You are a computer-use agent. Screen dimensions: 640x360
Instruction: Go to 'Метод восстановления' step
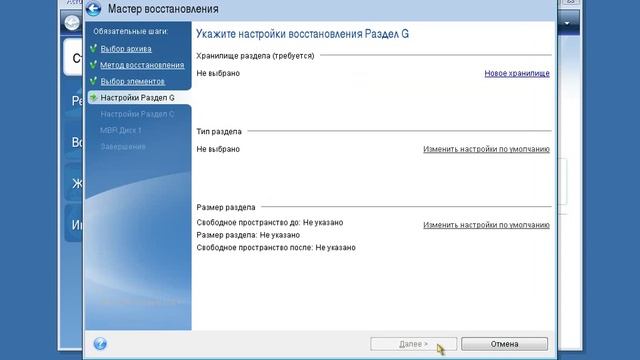[142, 65]
